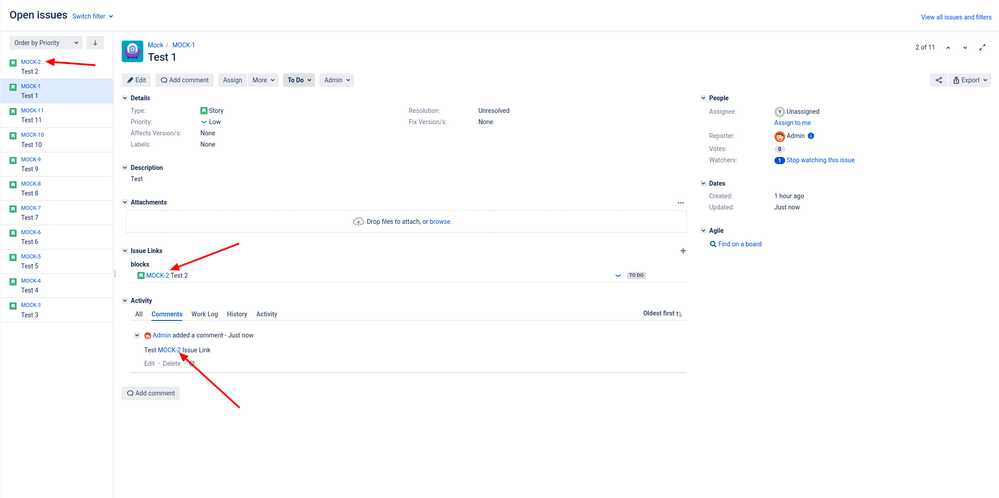Expand issue to full screen view
The height and width of the screenshot is (498, 999).
pyautogui.click(x=982, y=48)
